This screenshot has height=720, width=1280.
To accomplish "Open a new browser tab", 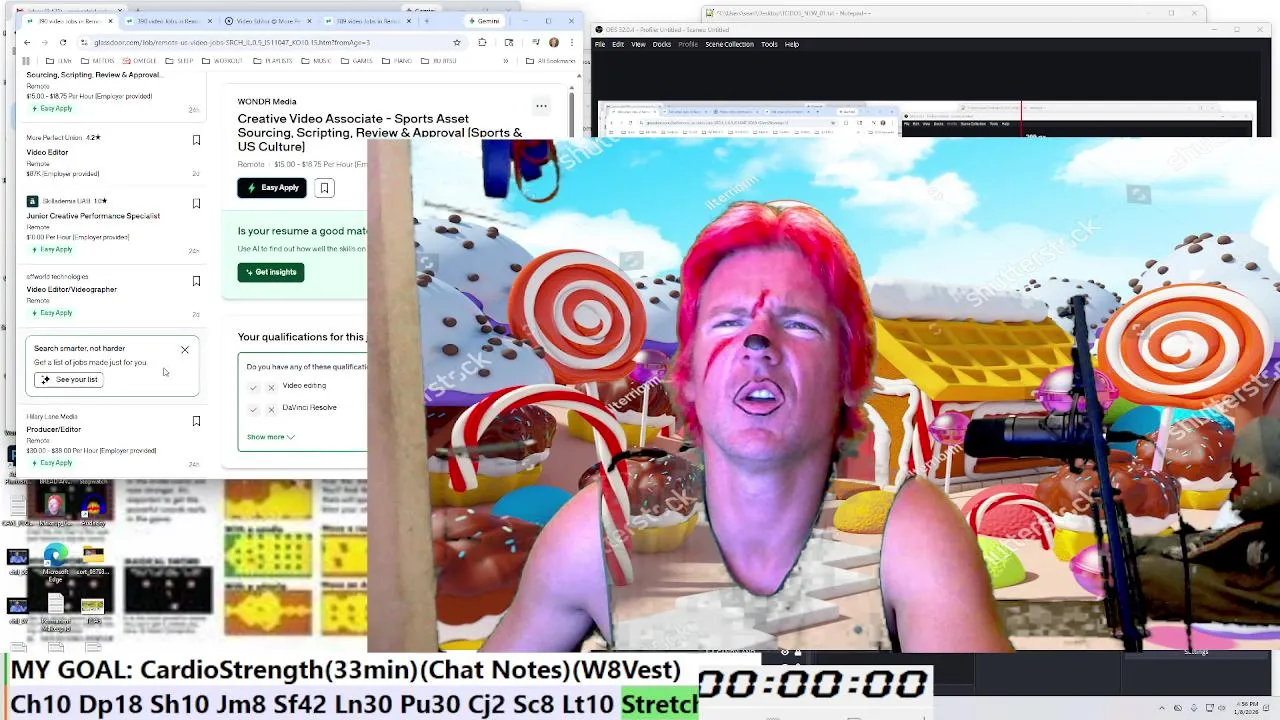I will point(427,21).
